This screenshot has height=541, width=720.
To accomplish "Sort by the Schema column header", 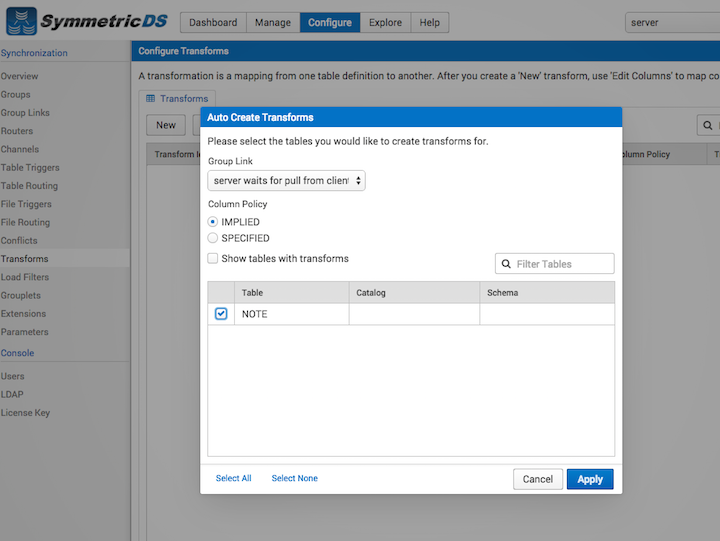I will (547, 293).
